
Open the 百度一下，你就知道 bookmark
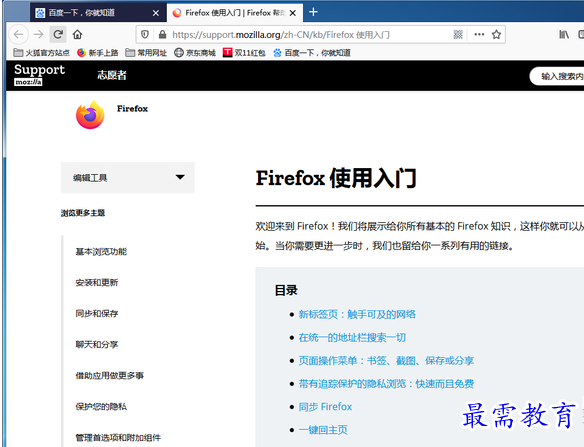(x=312, y=53)
